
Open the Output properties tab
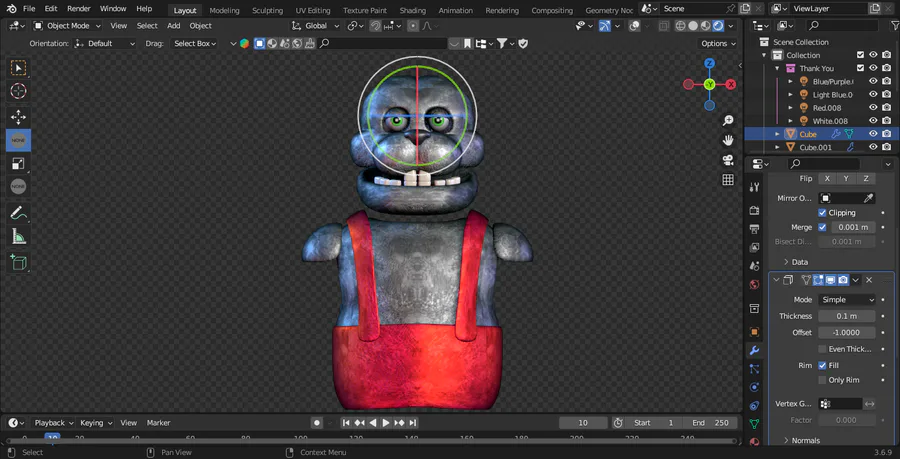pyautogui.click(x=755, y=230)
